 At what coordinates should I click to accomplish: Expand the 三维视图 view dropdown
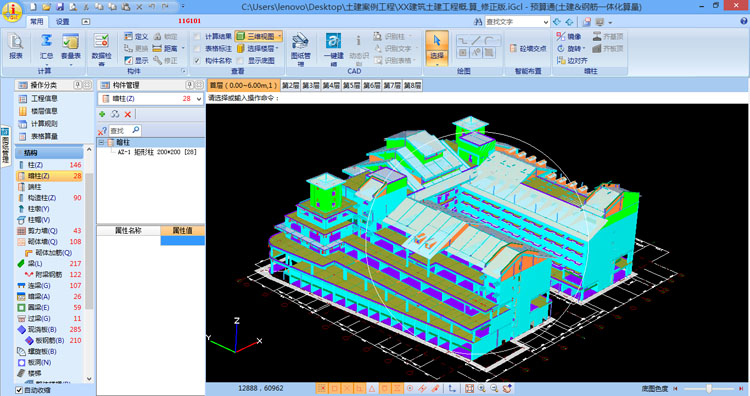[x=279, y=36]
